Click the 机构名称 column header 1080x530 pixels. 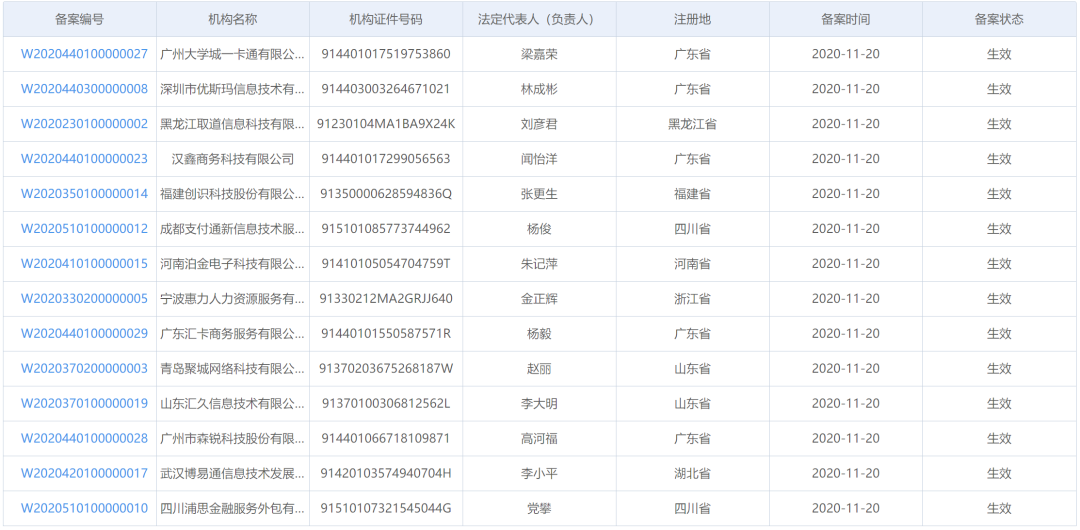point(233,19)
